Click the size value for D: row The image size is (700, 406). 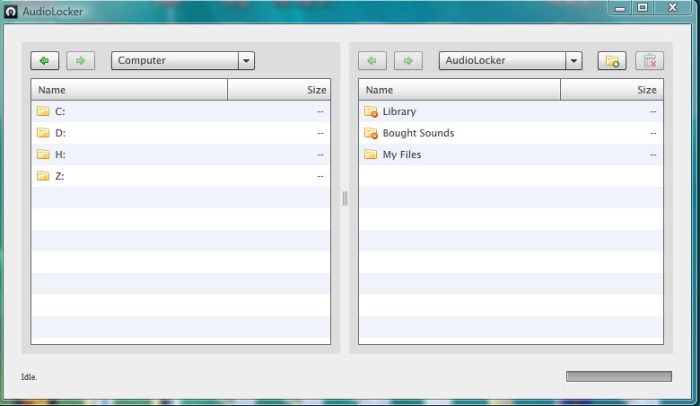tap(320, 133)
